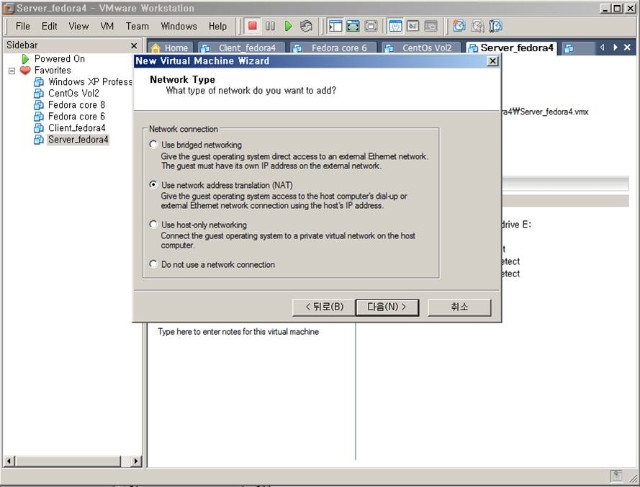
Task: Click the Powered On green arrow icon
Action: [x=25, y=59]
